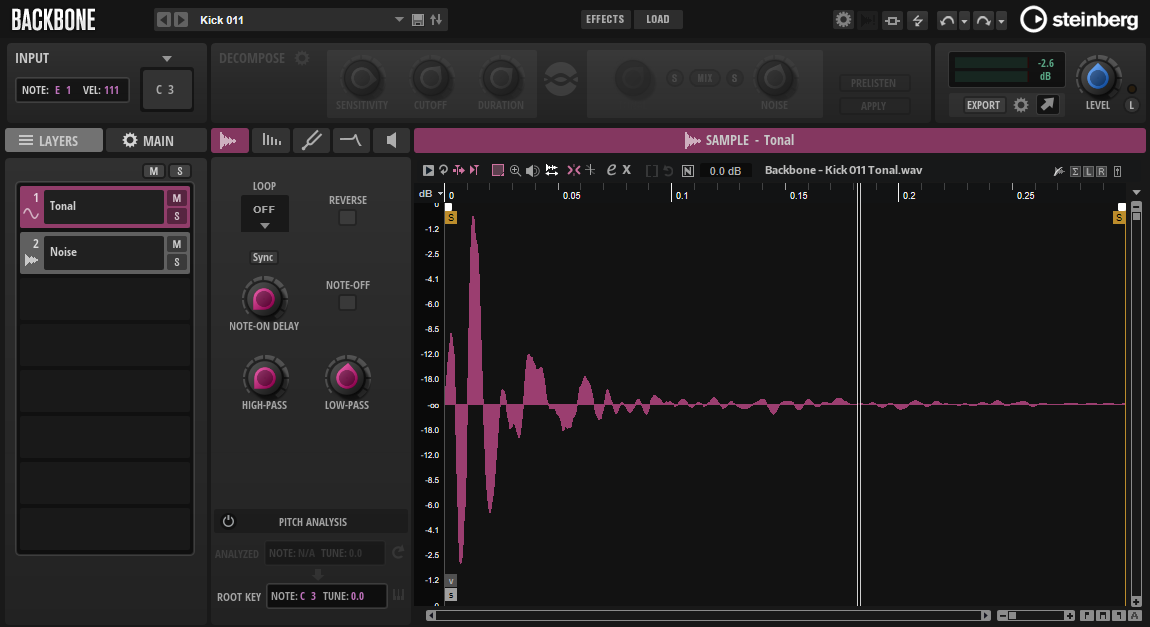
Task: Open global settings gear in top bar
Action: (843, 20)
